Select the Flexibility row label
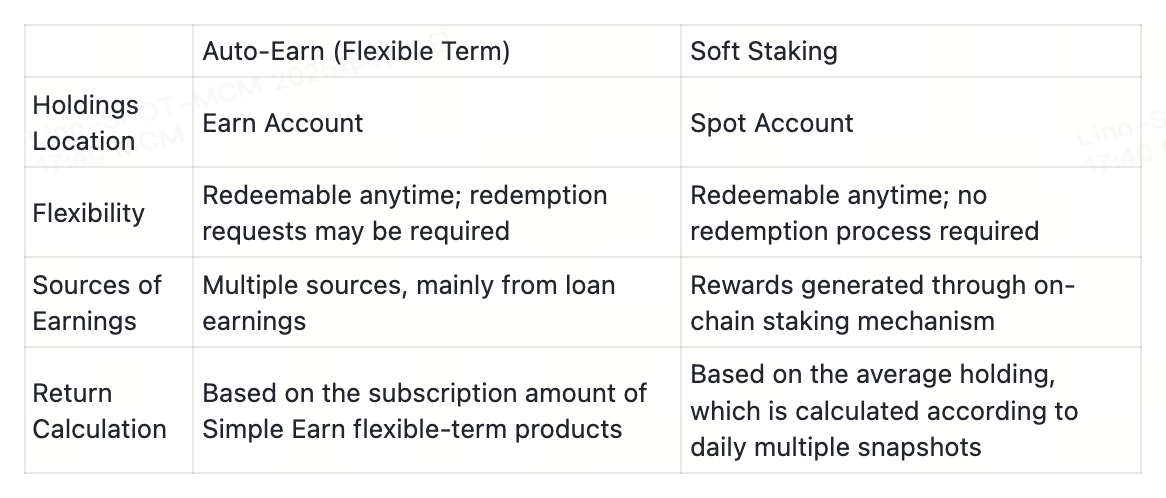Screen dimensions: 1166x498 88,213
